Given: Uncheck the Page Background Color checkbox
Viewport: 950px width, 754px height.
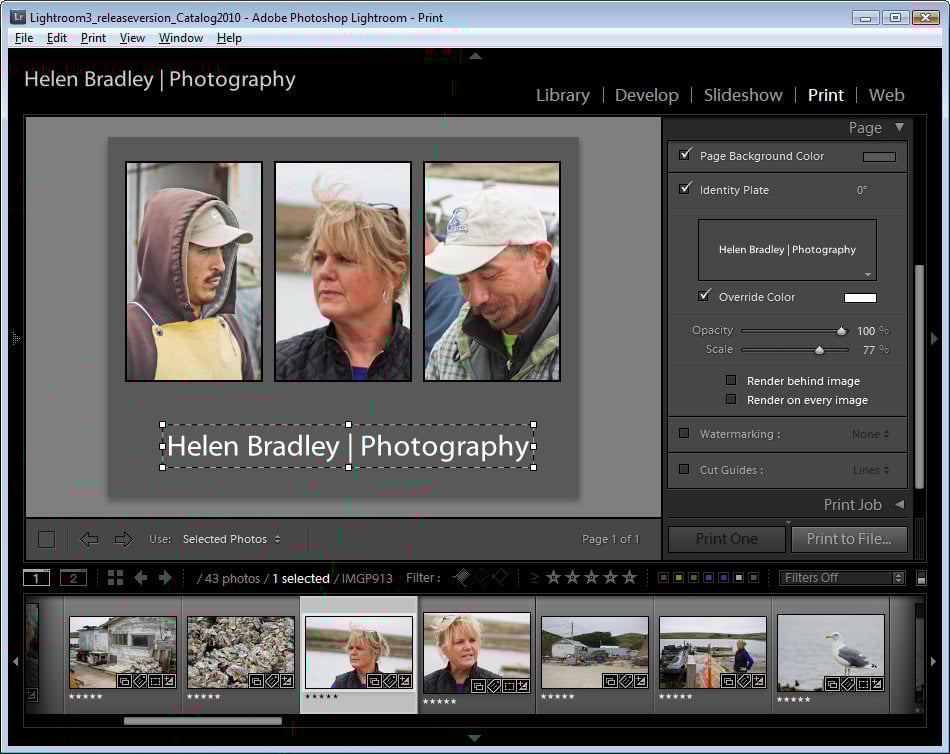Looking at the screenshot, I should (685, 155).
